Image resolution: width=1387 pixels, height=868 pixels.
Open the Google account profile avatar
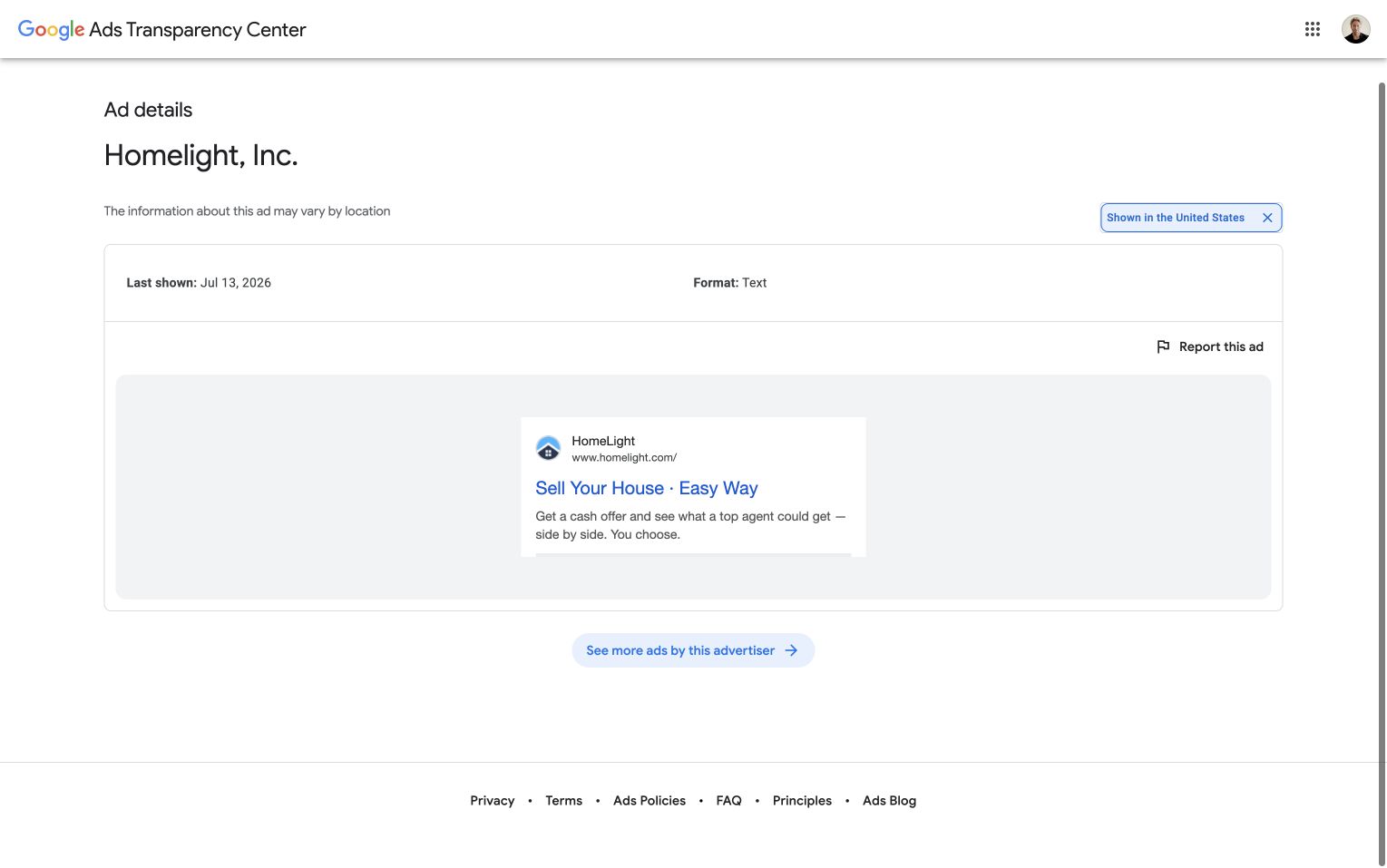point(1355,29)
